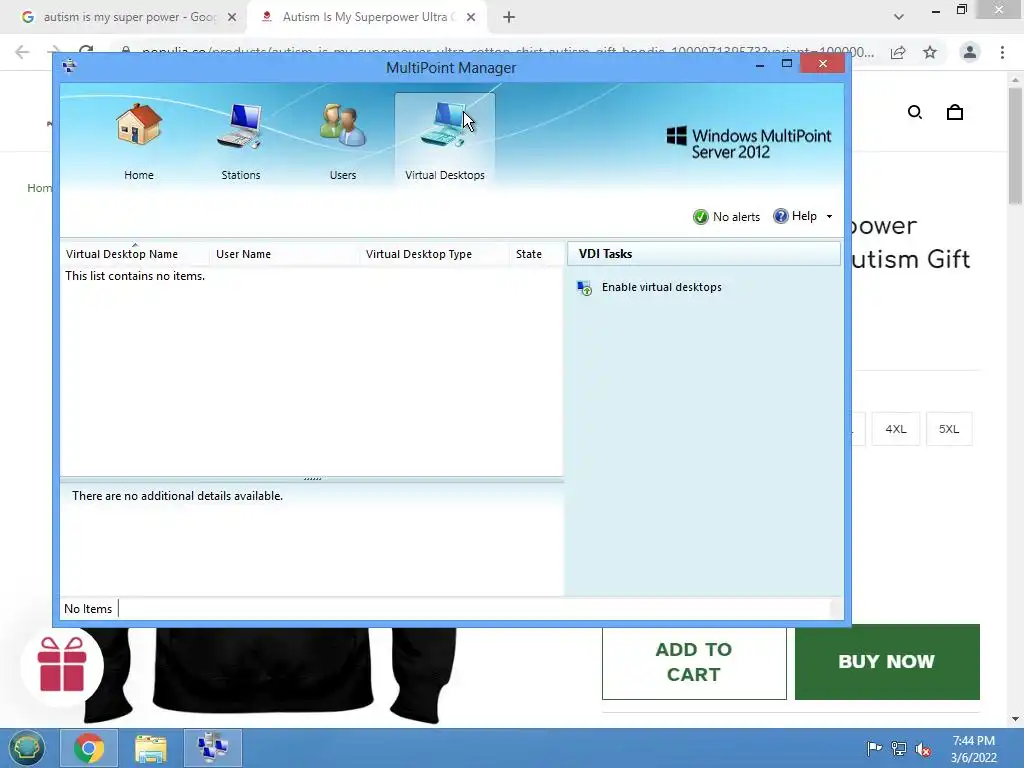Open the Help button
The width and height of the screenshot is (1024, 768).
pyautogui.click(x=795, y=216)
